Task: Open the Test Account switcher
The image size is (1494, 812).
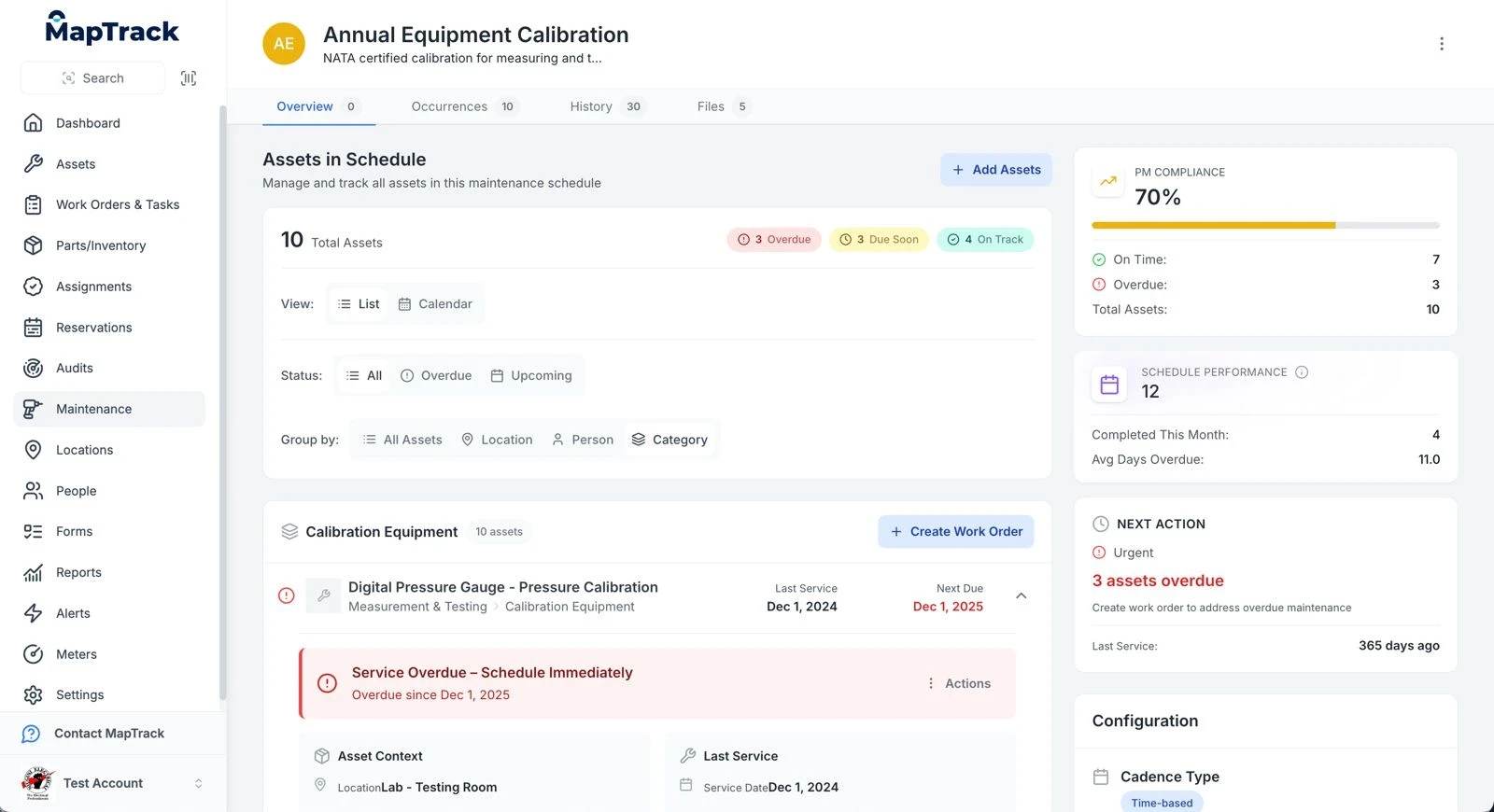Action: pos(112,783)
